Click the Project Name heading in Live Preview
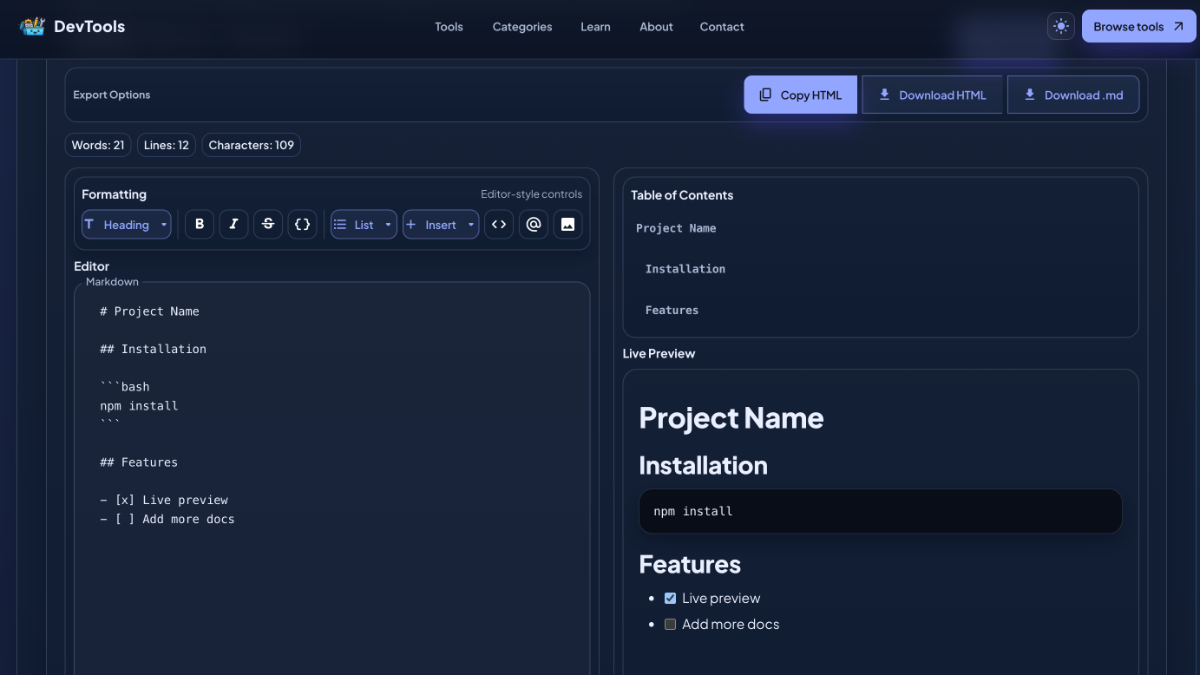This screenshot has width=1200, height=675. 731,418
